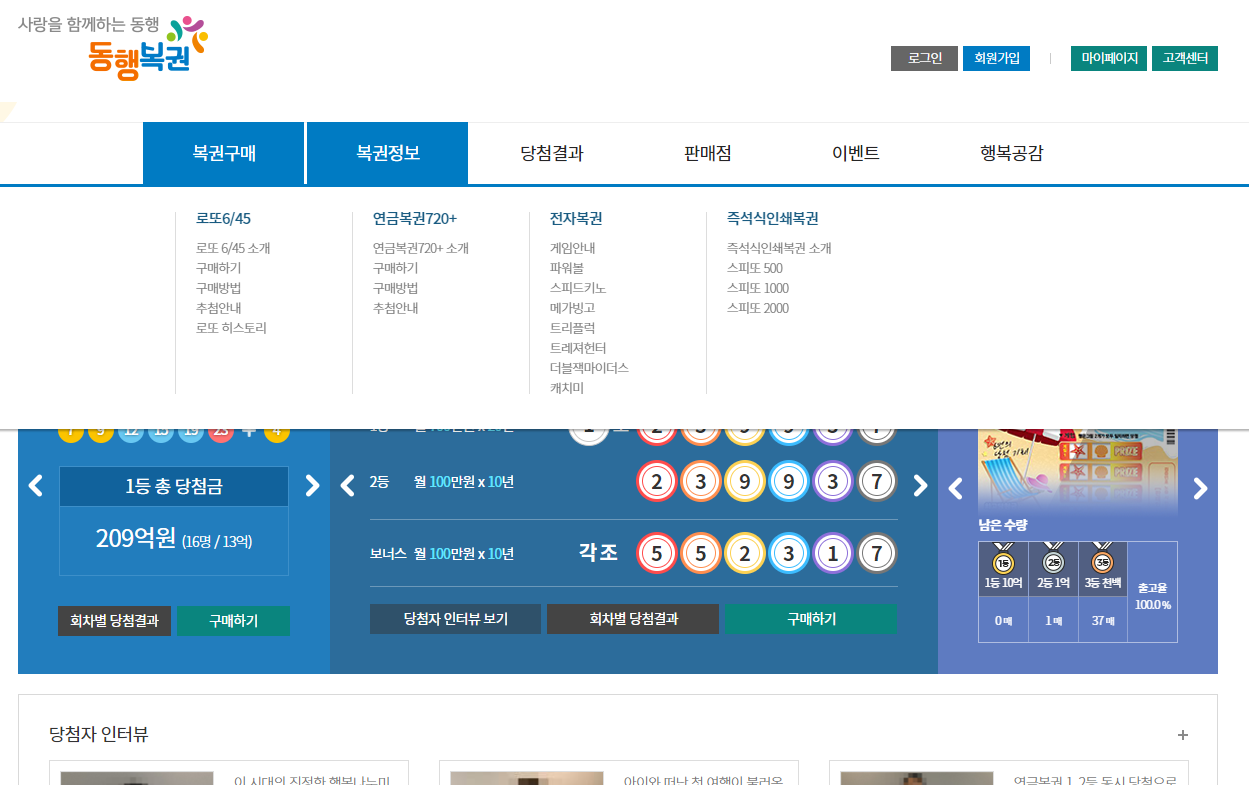Image resolution: width=1249 pixels, height=785 pixels.
Task: Open 고객센터
Action: (1185, 58)
